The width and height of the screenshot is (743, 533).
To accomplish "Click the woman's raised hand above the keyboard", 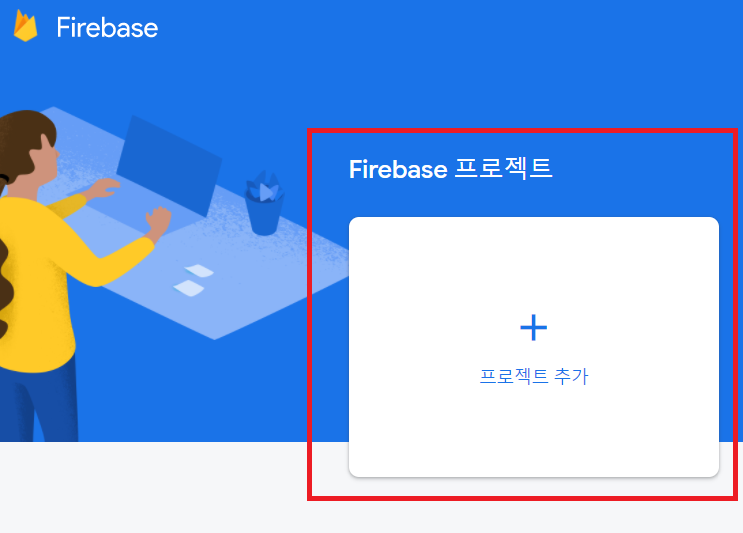I will click(103, 189).
